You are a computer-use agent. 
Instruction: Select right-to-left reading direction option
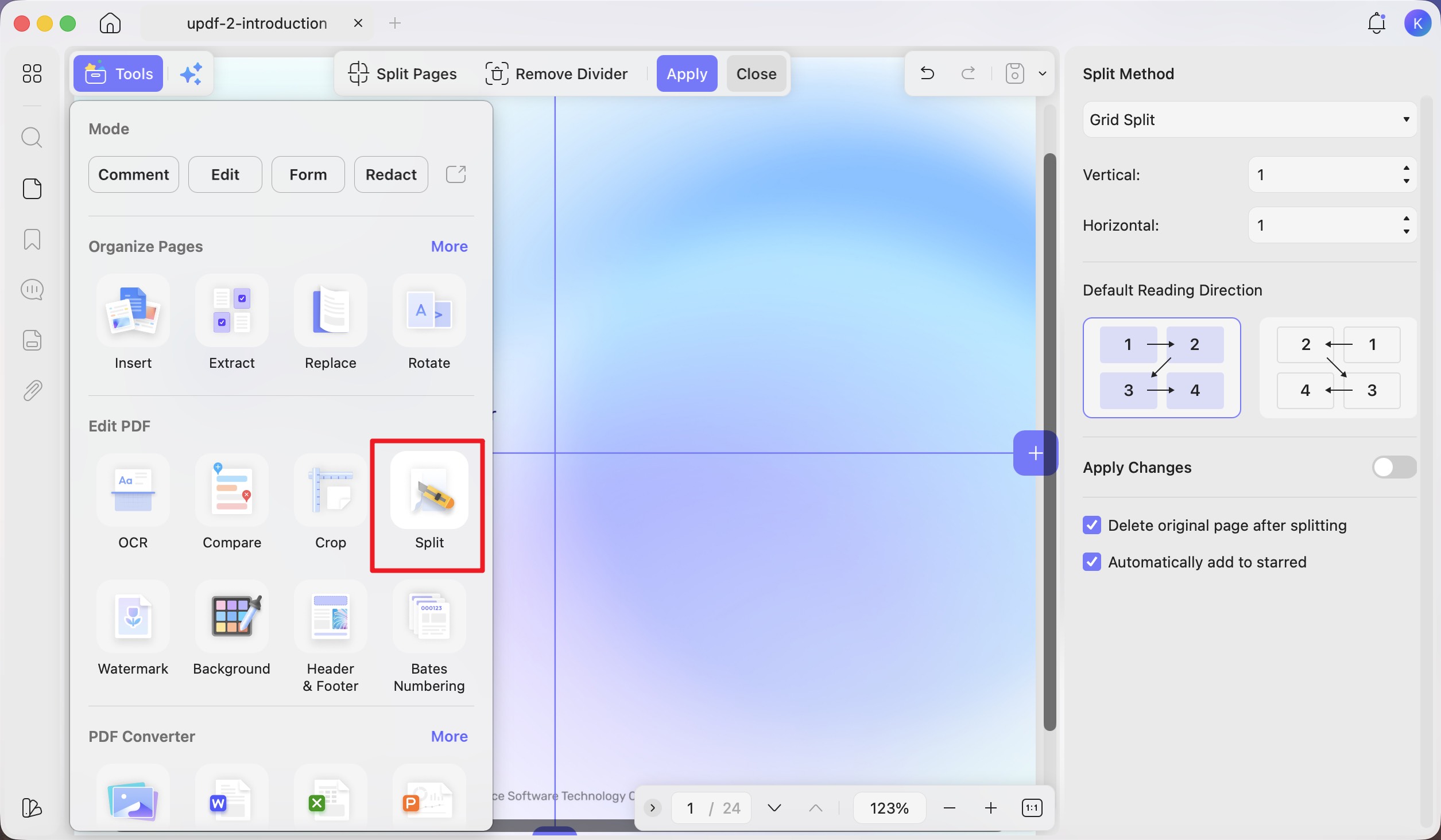coord(1338,368)
